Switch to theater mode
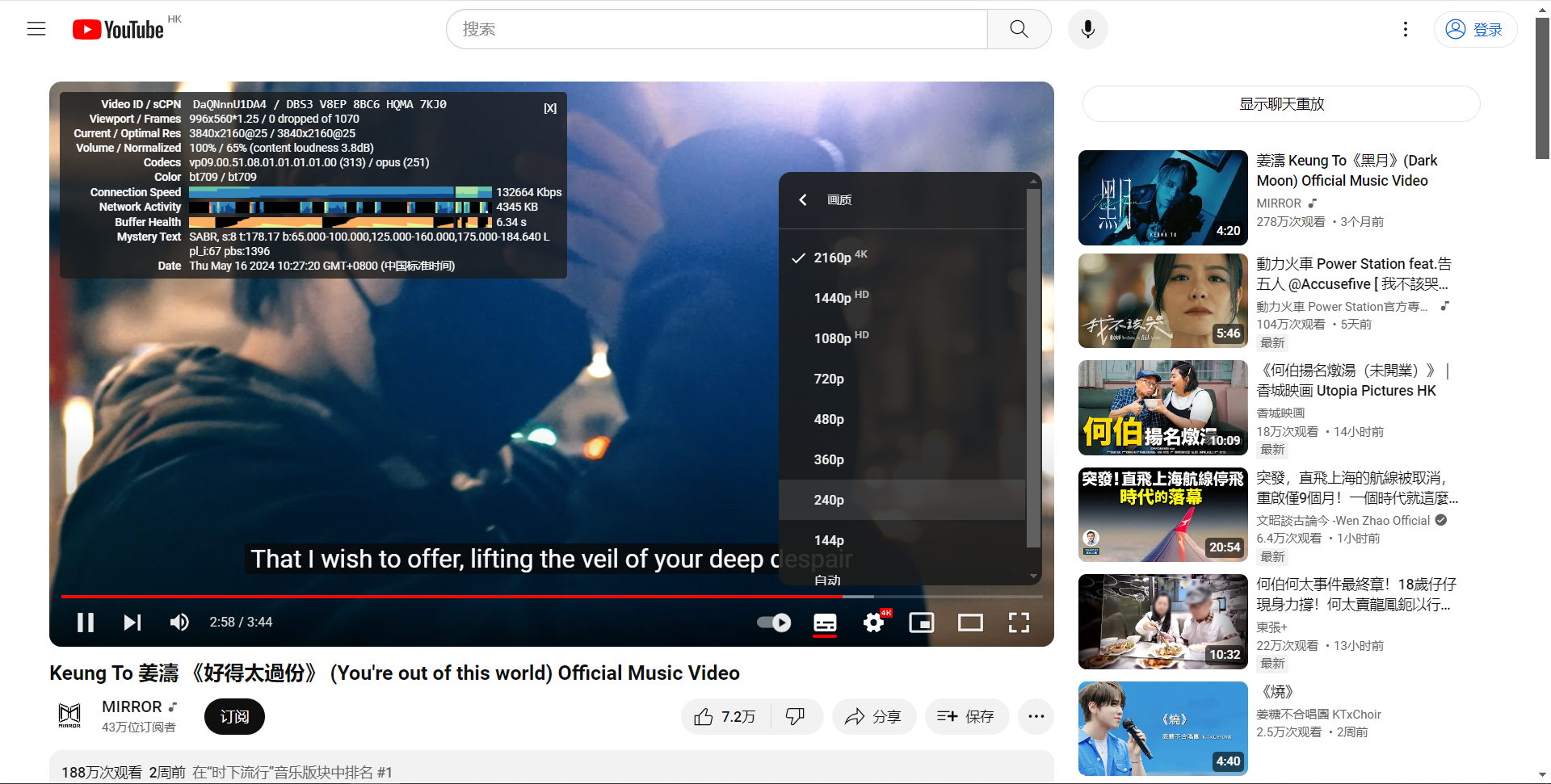The height and width of the screenshot is (784, 1551). 970,623
